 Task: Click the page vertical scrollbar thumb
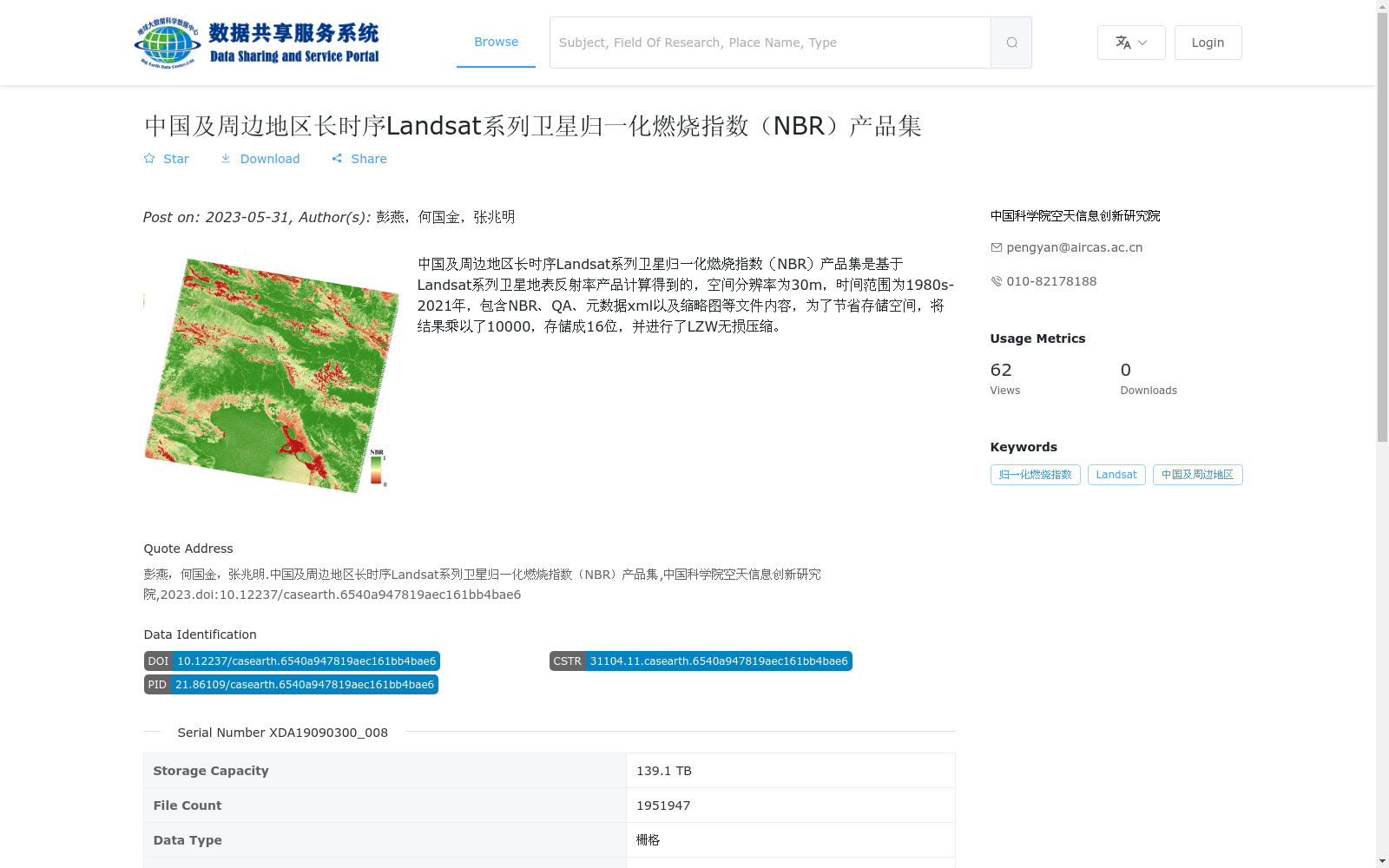[1382, 228]
